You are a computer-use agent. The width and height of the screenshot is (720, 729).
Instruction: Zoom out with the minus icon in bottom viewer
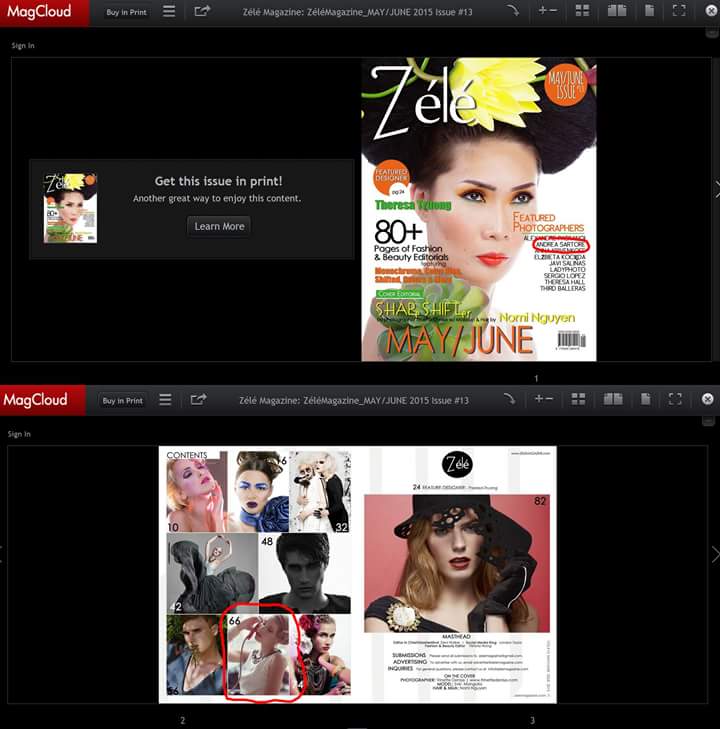549,399
